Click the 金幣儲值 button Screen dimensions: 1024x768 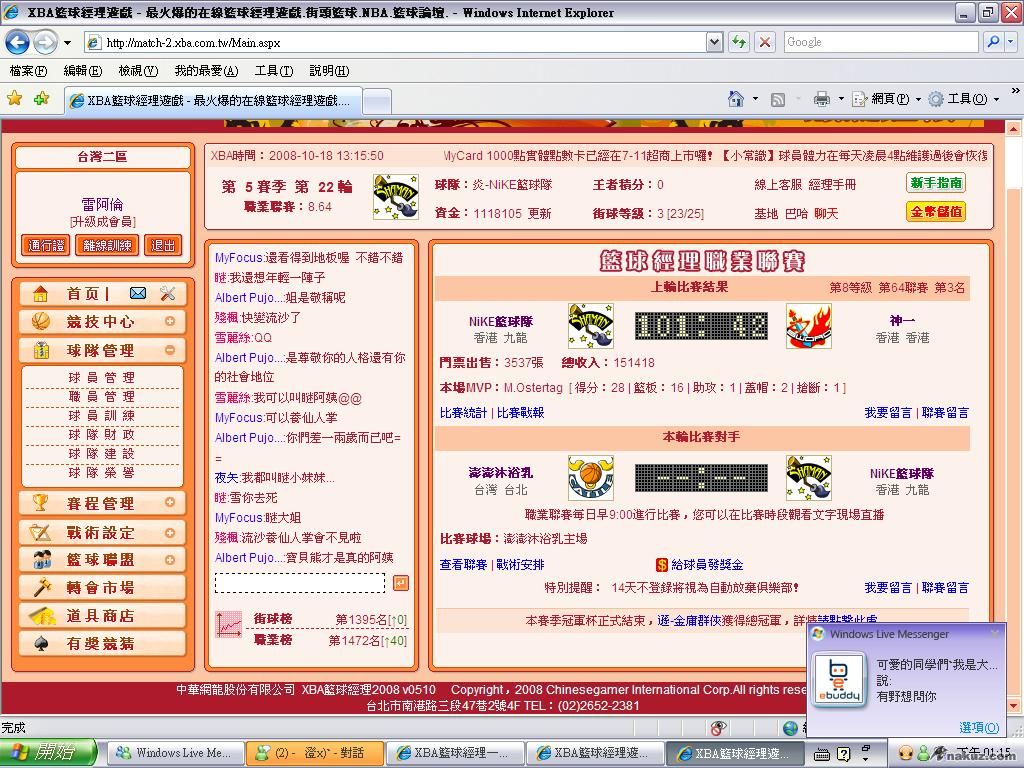coord(936,212)
